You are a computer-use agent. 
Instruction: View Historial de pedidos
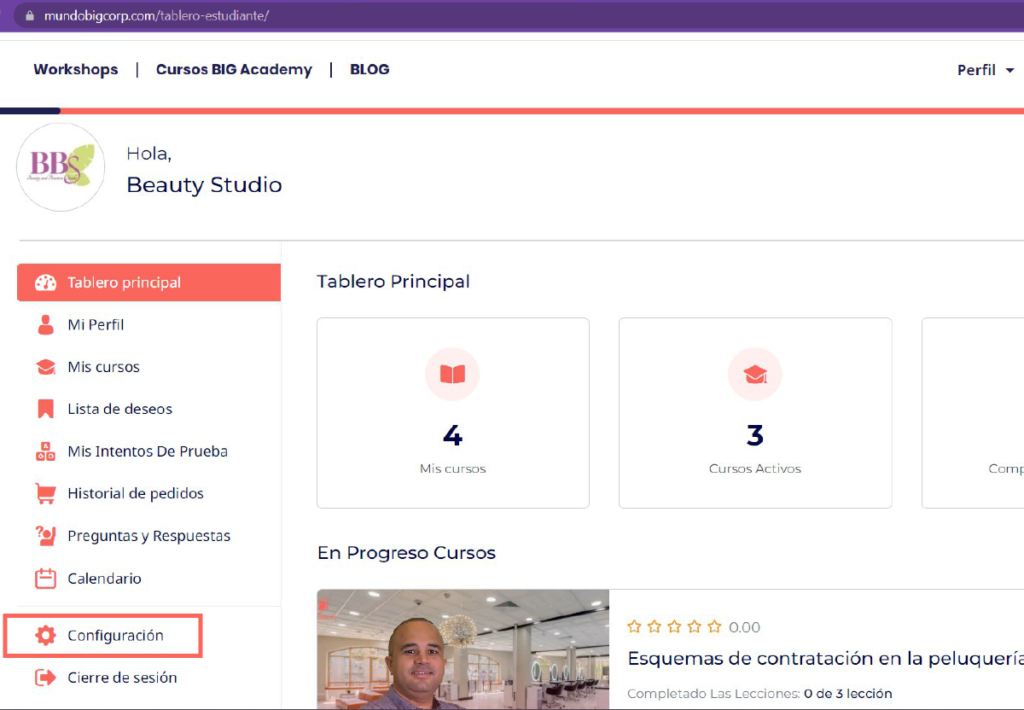tap(136, 494)
